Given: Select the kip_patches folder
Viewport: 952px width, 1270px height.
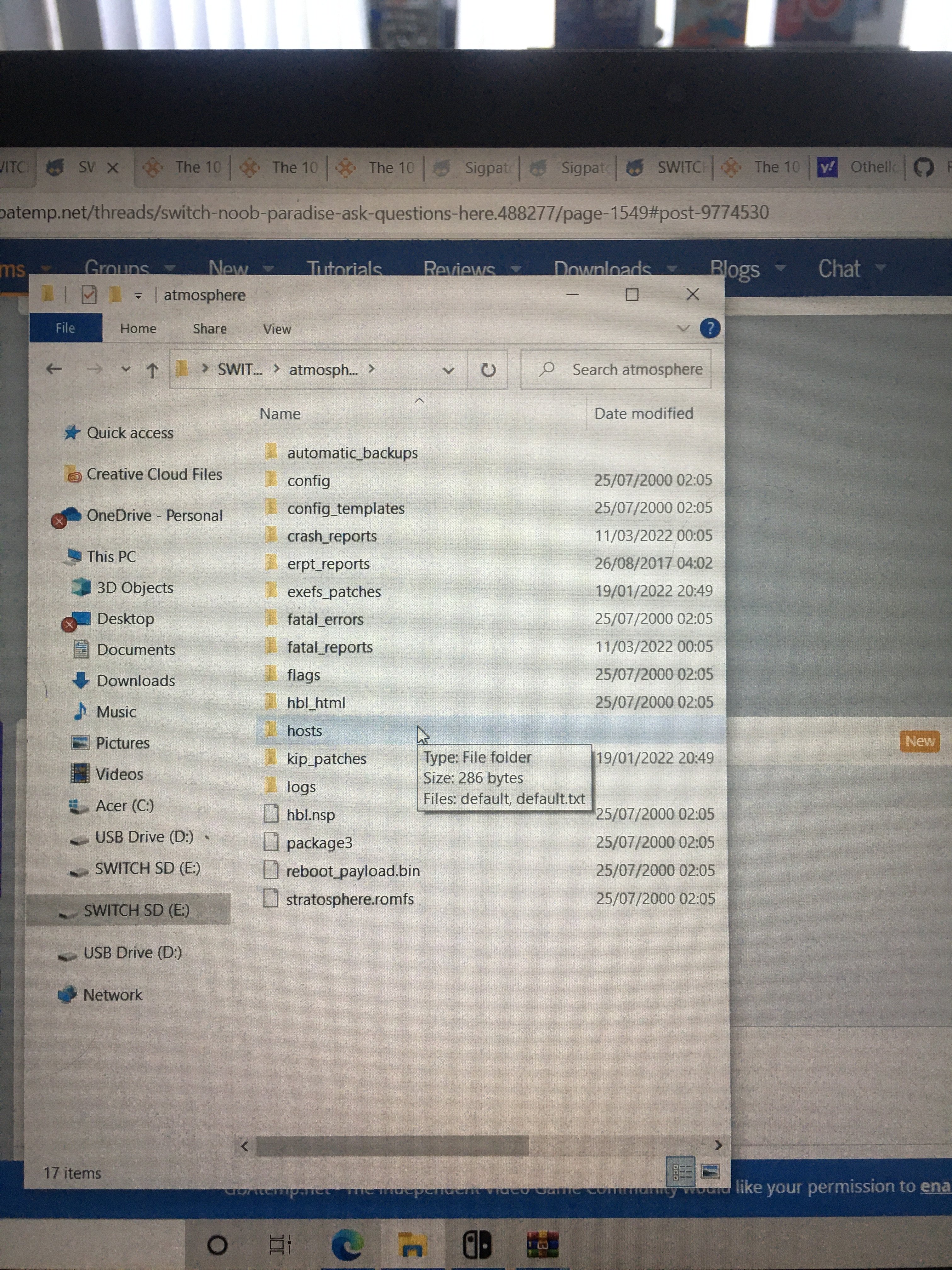Looking at the screenshot, I should tap(326, 759).
